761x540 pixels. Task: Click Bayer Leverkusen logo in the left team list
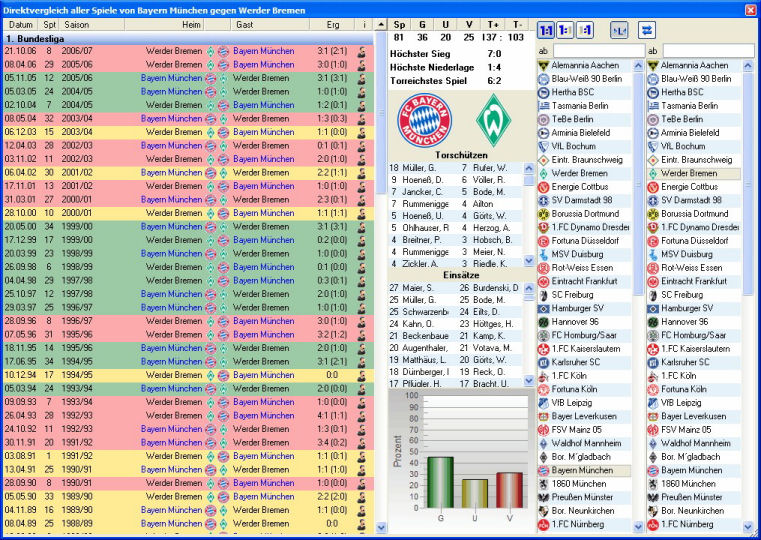[x=544, y=417]
